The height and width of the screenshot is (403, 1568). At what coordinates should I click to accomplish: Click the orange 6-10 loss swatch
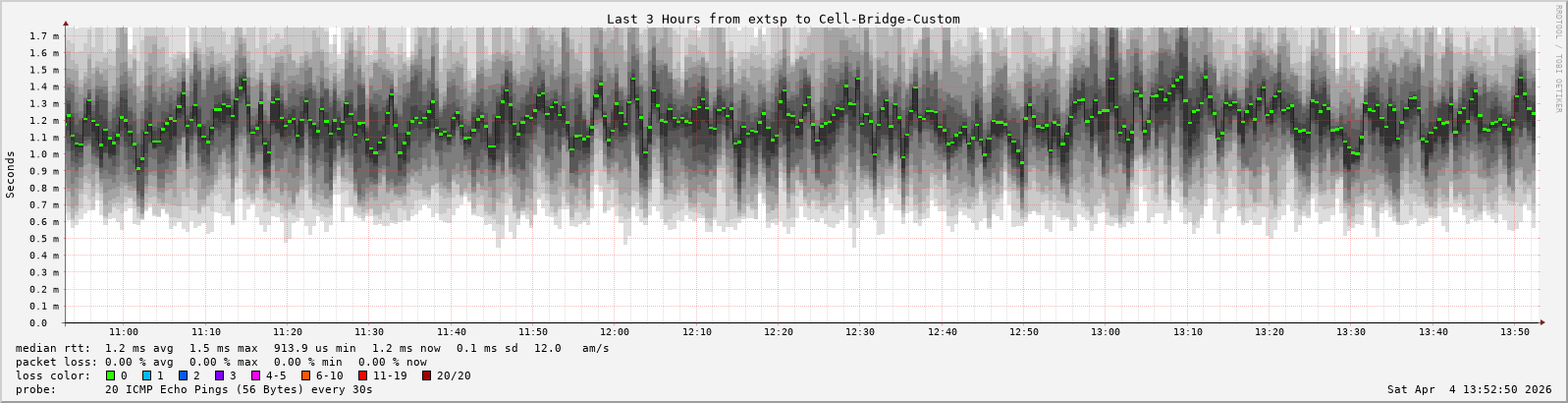click(x=305, y=375)
